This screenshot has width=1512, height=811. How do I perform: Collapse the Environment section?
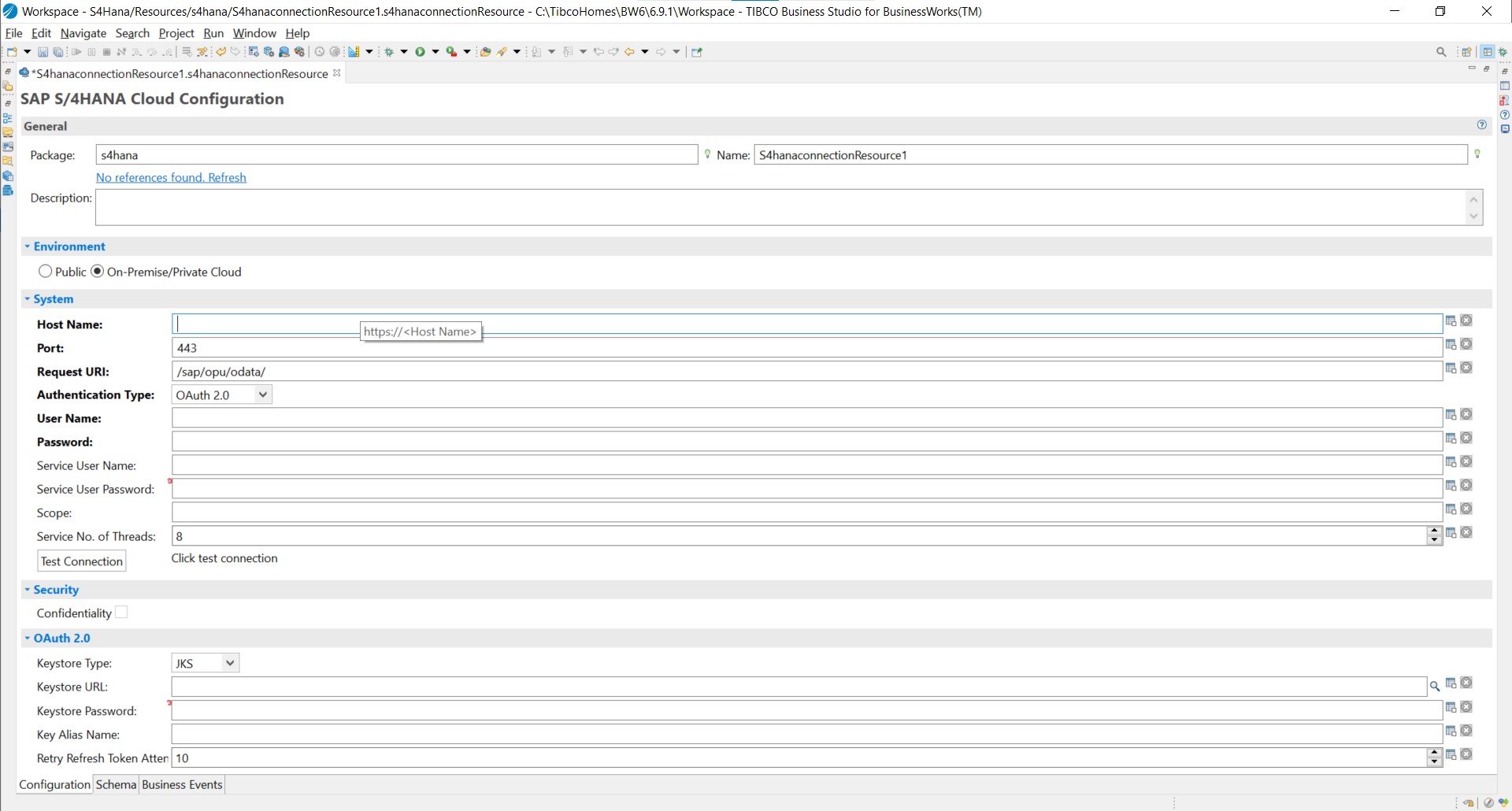(x=27, y=246)
